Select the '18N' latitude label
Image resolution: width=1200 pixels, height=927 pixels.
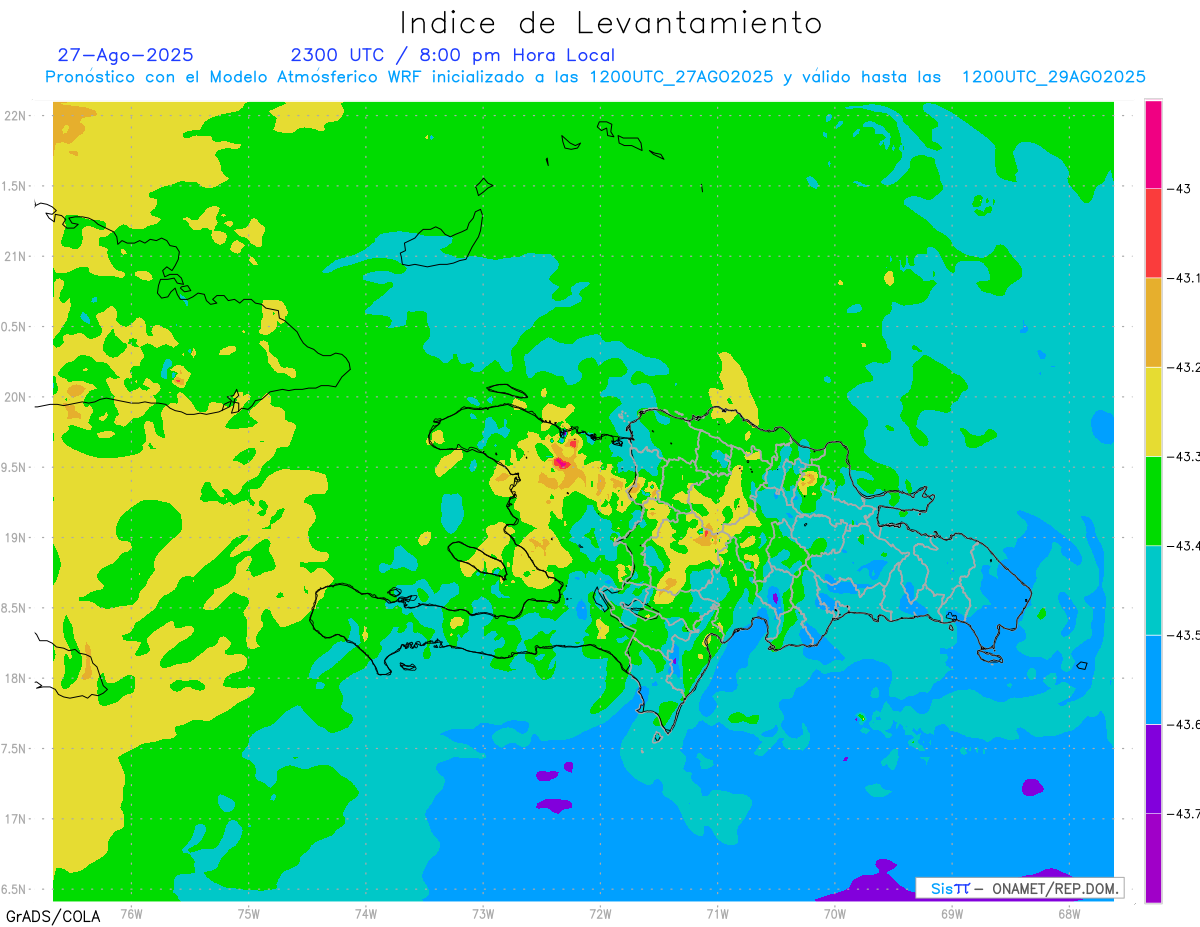pyautogui.click(x=15, y=679)
